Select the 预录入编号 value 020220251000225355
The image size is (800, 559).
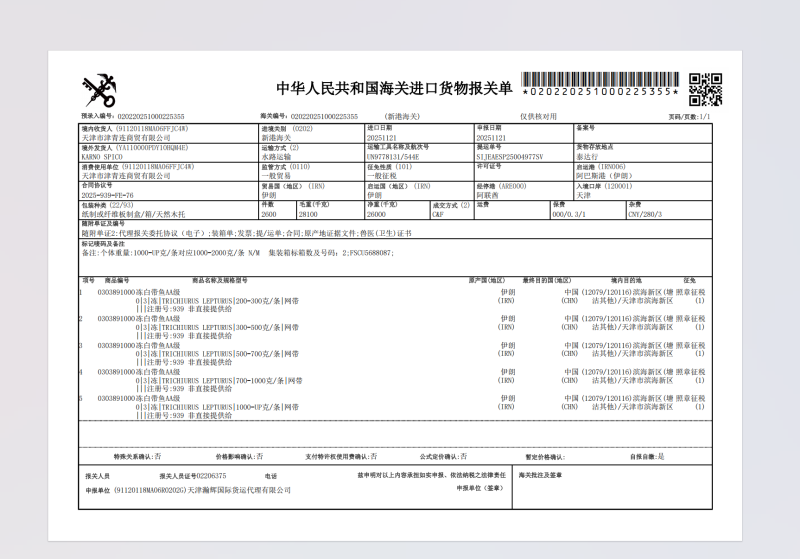(x=151, y=117)
